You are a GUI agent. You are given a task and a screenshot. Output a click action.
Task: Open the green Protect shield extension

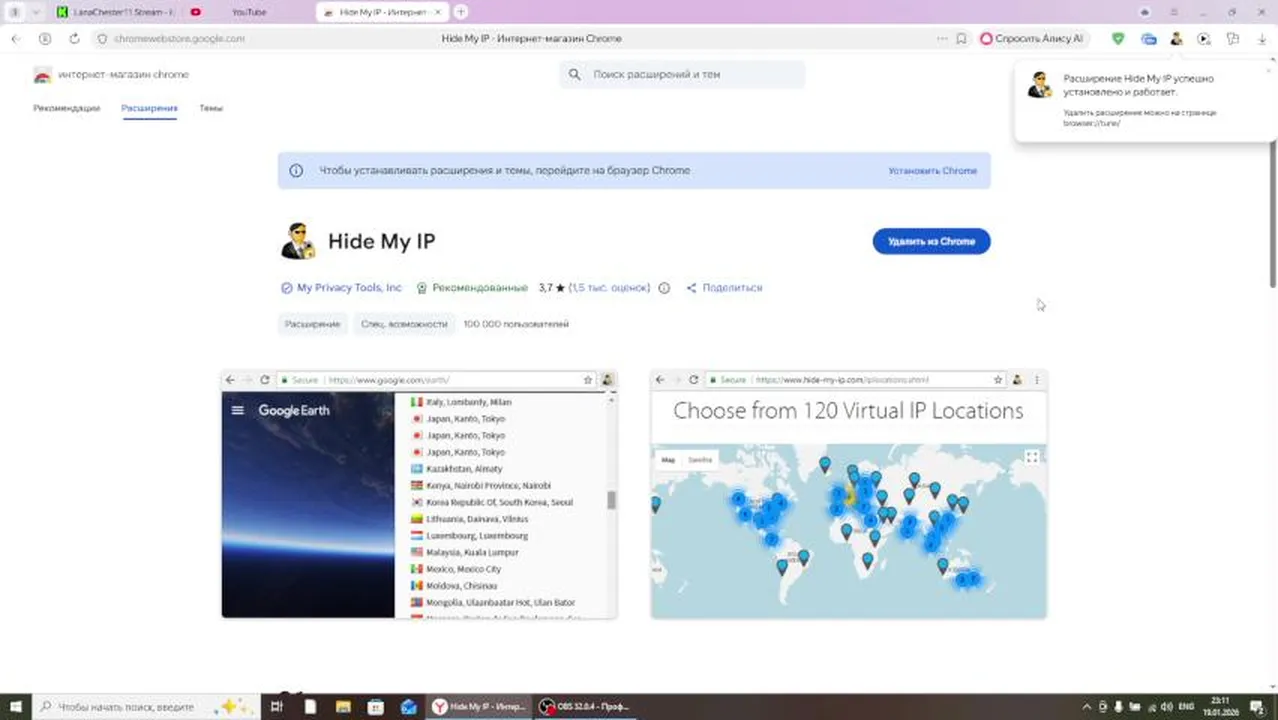[x=1118, y=38]
